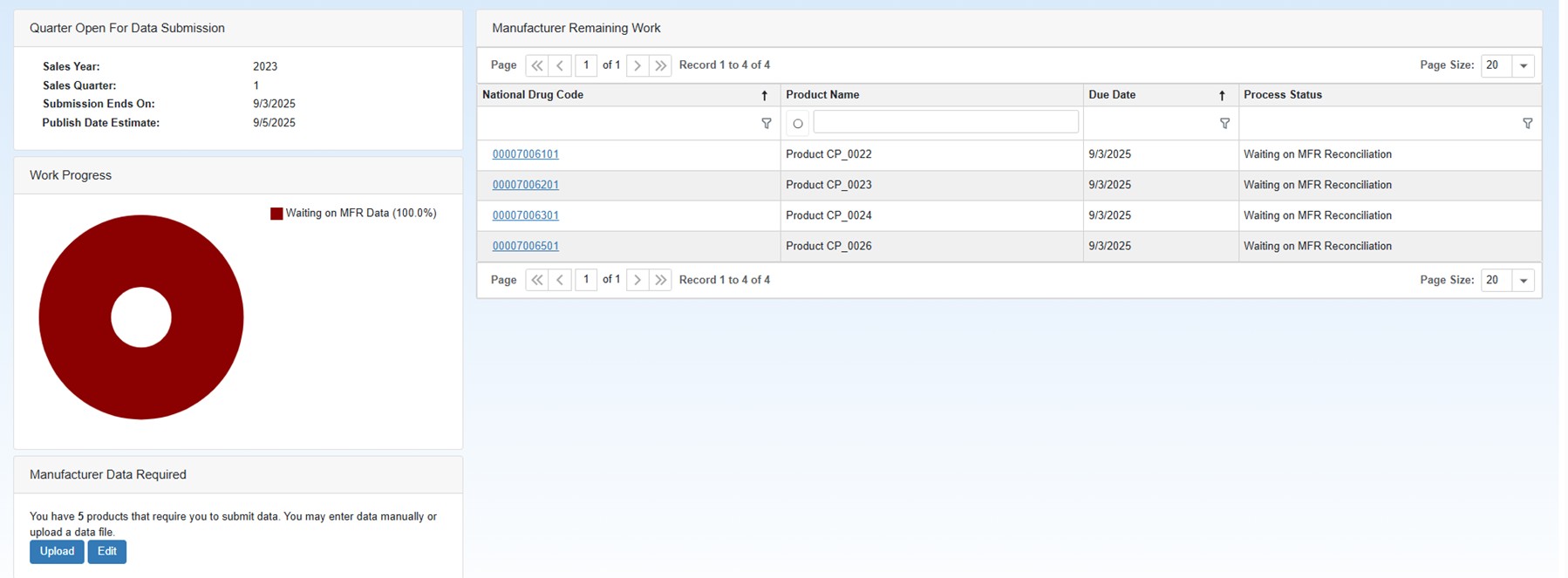Click bottom pager page number field

586,280
